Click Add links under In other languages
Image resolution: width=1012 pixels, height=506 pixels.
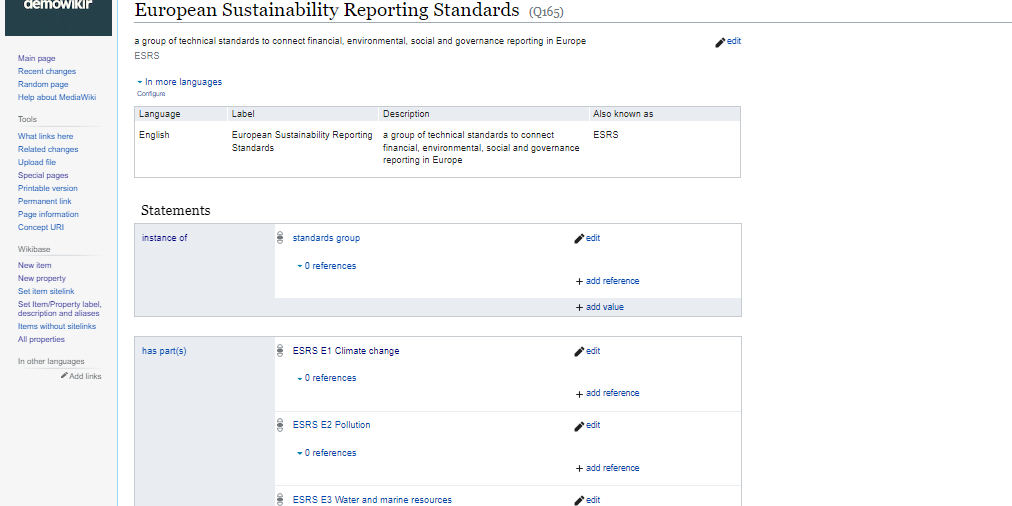click(x=84, y=376)
